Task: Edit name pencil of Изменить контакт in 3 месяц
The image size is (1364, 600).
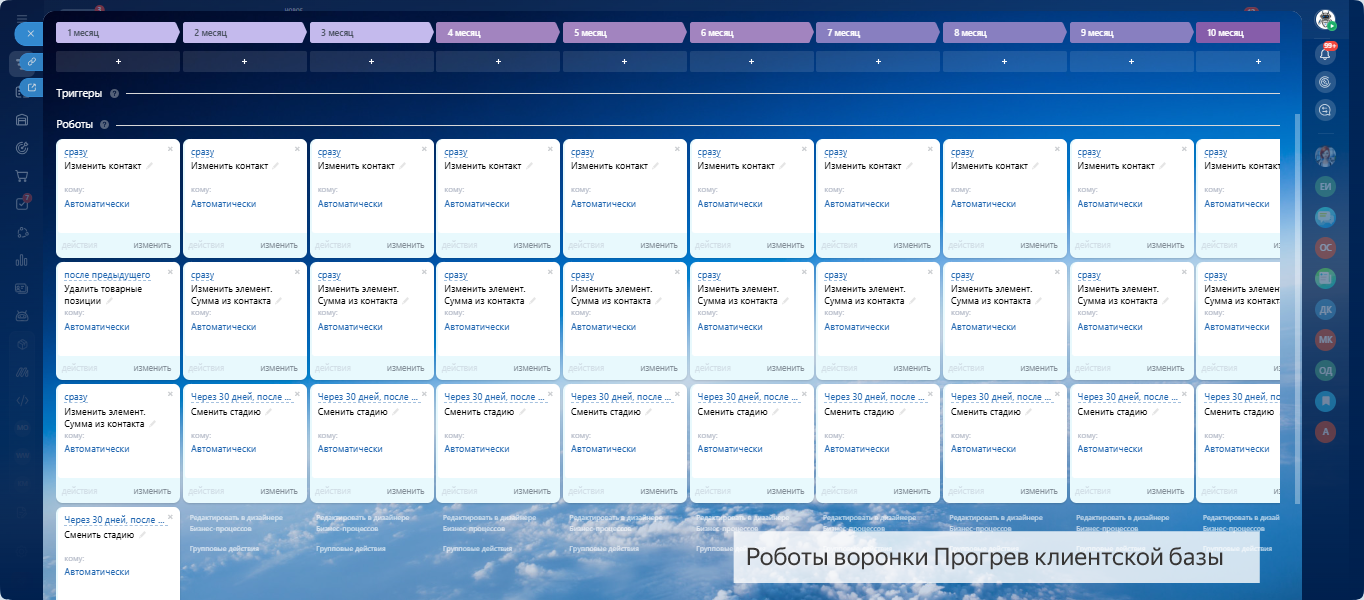Action: pyautogui.click(x=402, y=166)
